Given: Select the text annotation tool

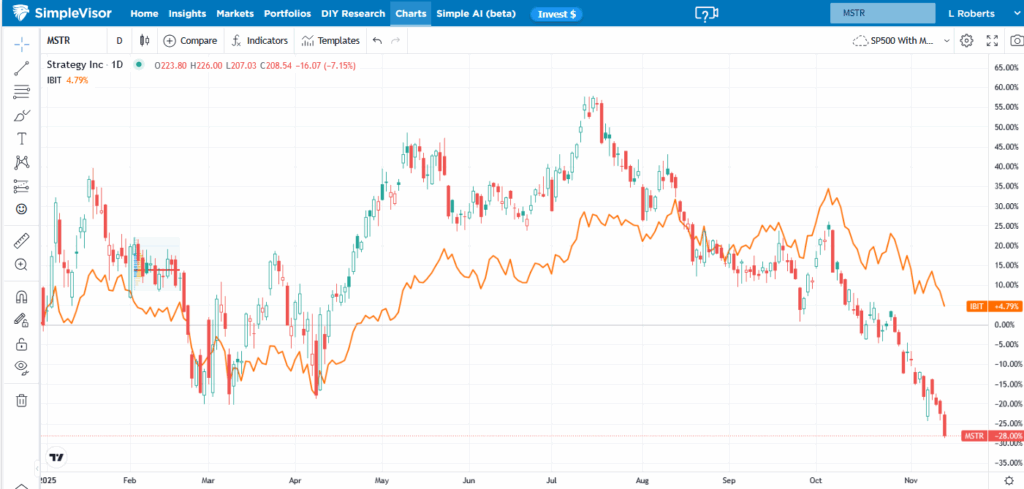Looking at the screenshot, I should [22, 138].
